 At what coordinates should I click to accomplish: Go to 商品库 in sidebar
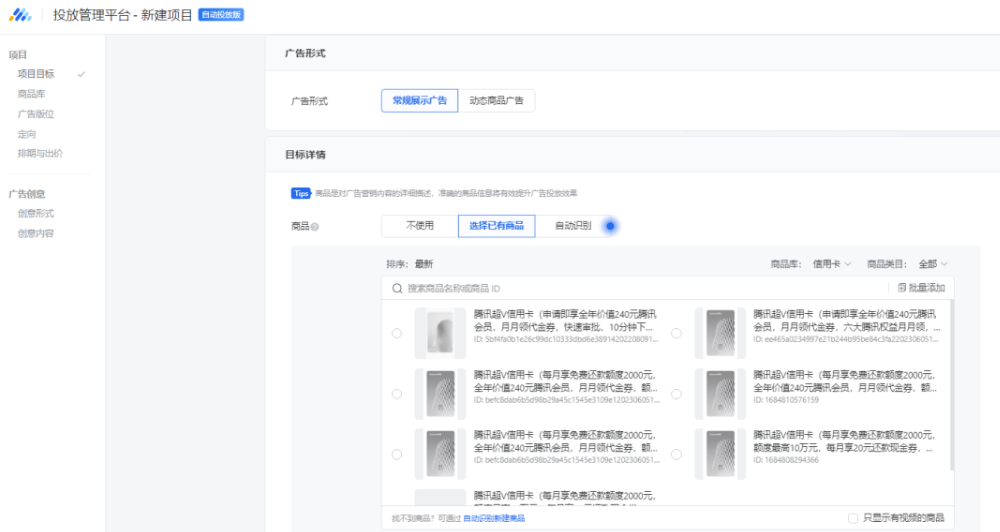[x=31, y=94]
